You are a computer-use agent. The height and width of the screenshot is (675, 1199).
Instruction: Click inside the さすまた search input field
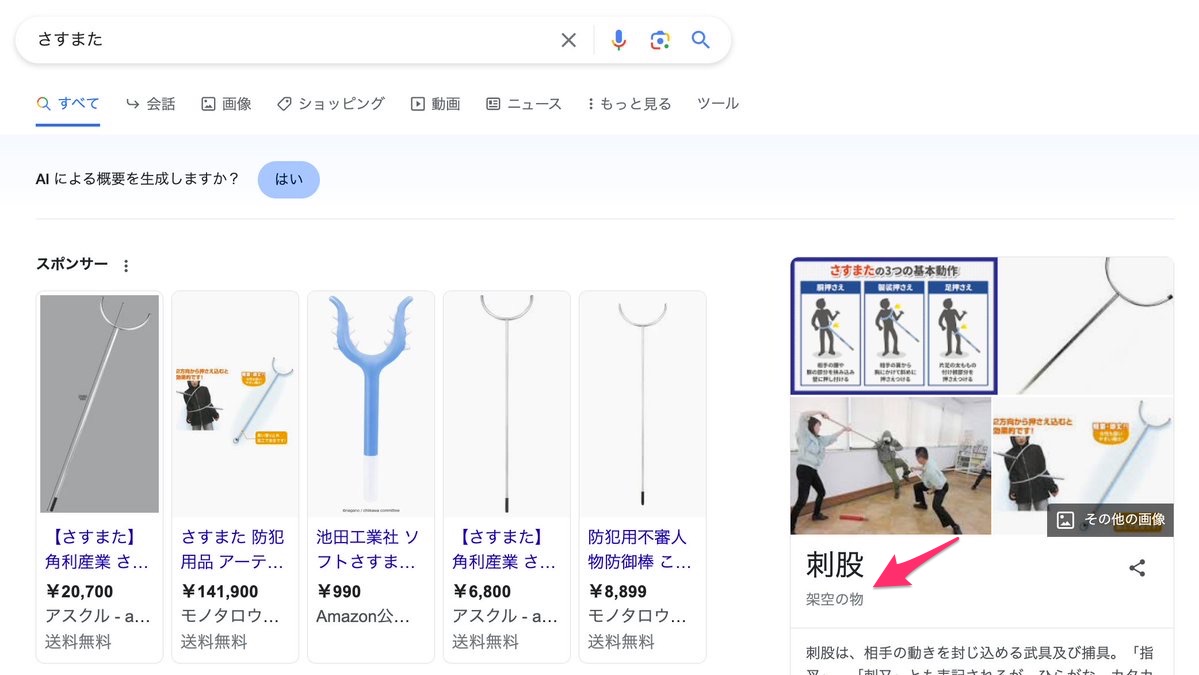pos(291,40)
